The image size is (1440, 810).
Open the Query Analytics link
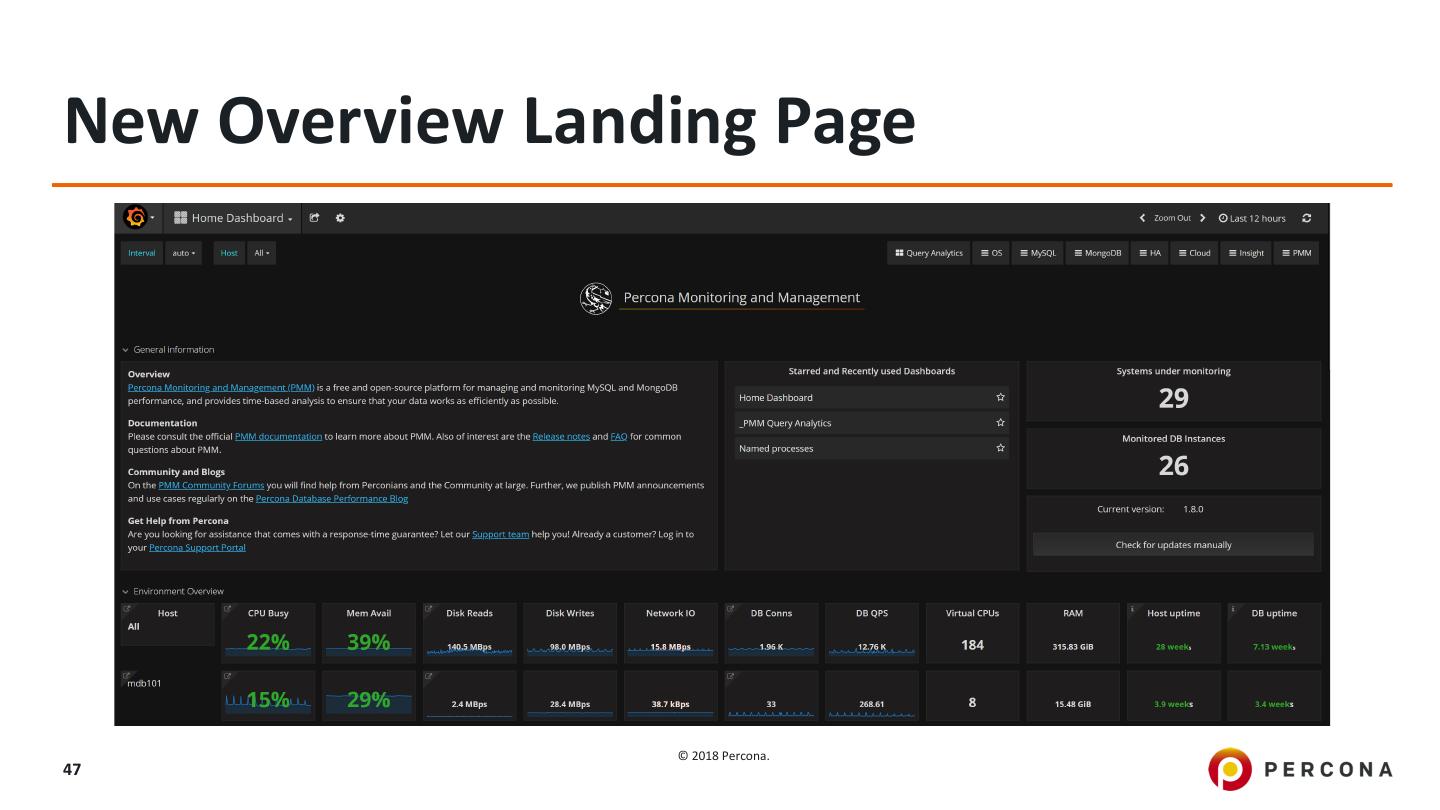[x=928, y=253]
